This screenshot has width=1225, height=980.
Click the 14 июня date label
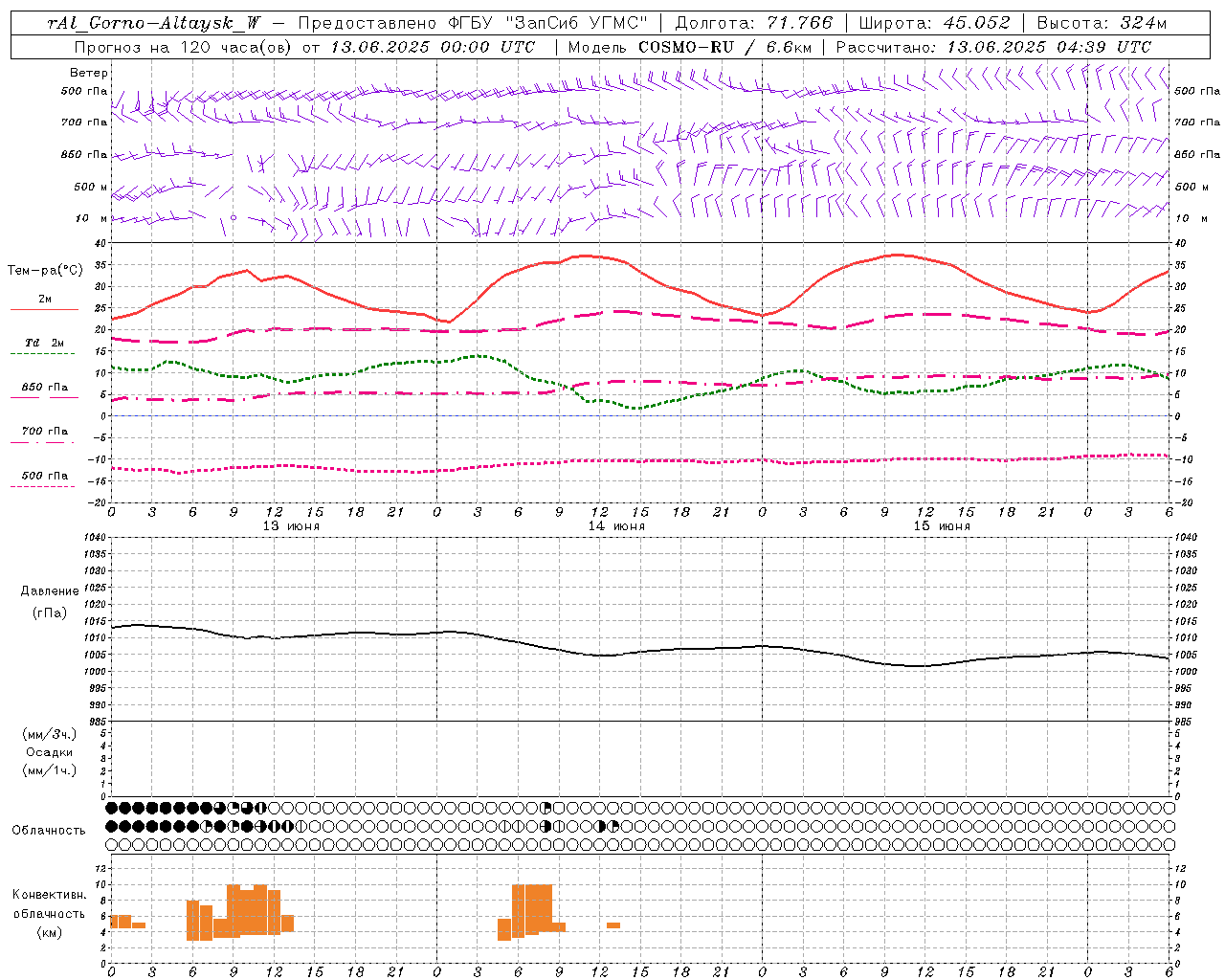616,526
